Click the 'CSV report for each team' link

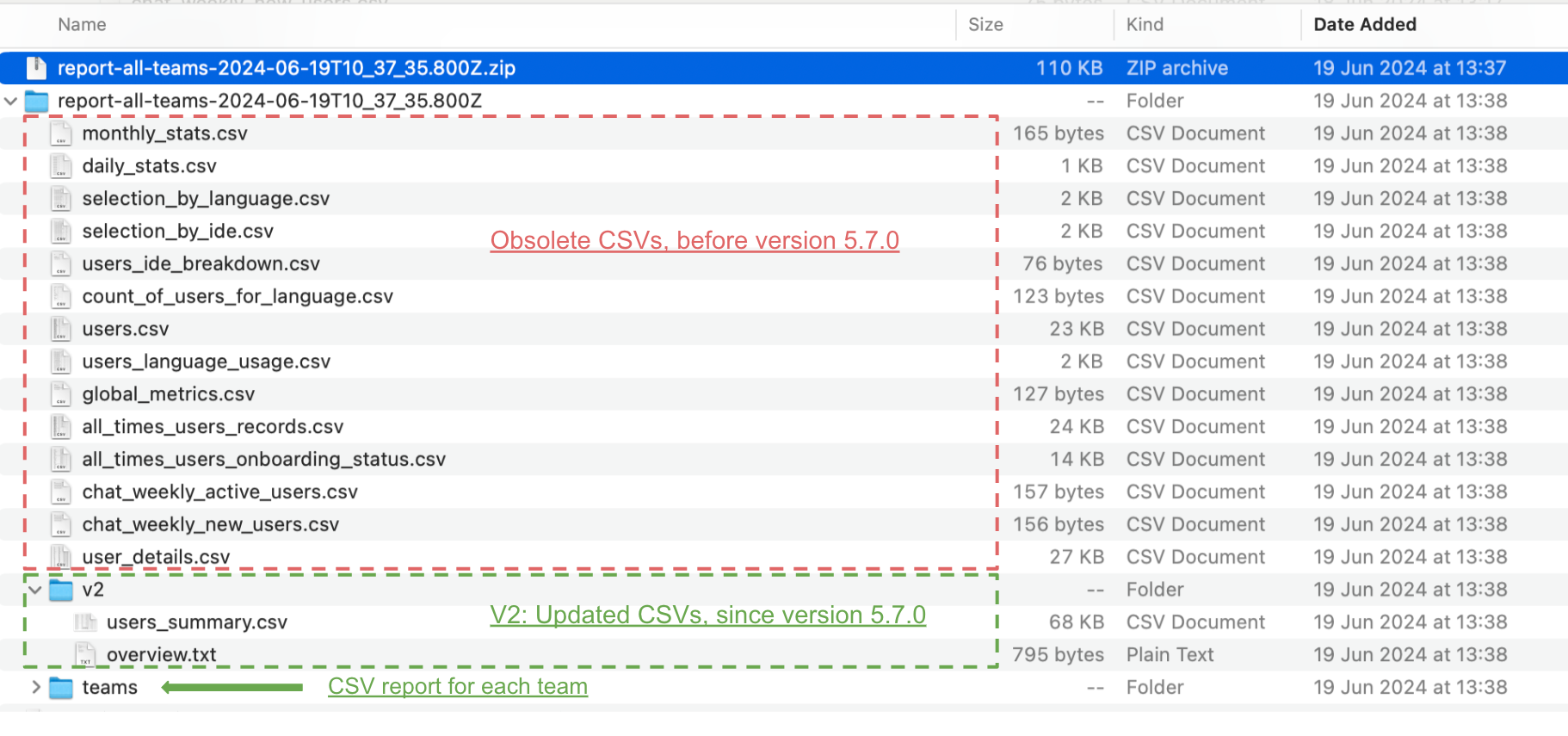[458, 687]
